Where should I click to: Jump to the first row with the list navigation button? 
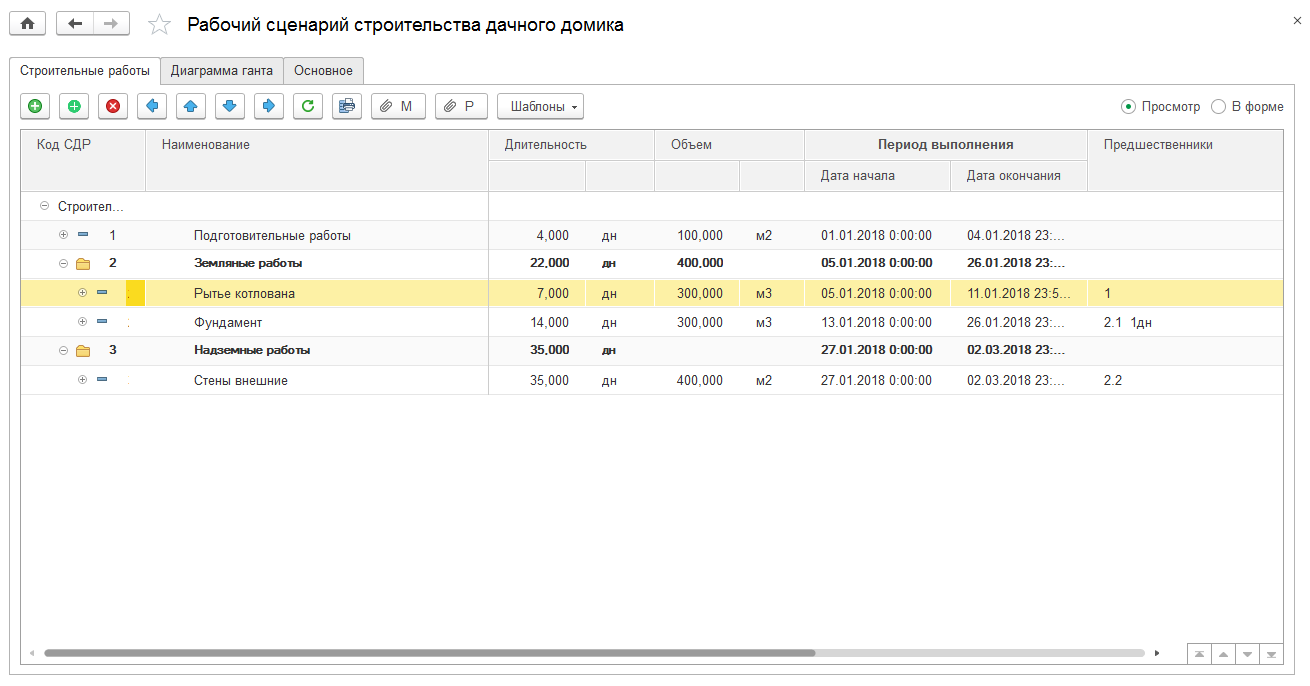click(x=1198, y=654)
